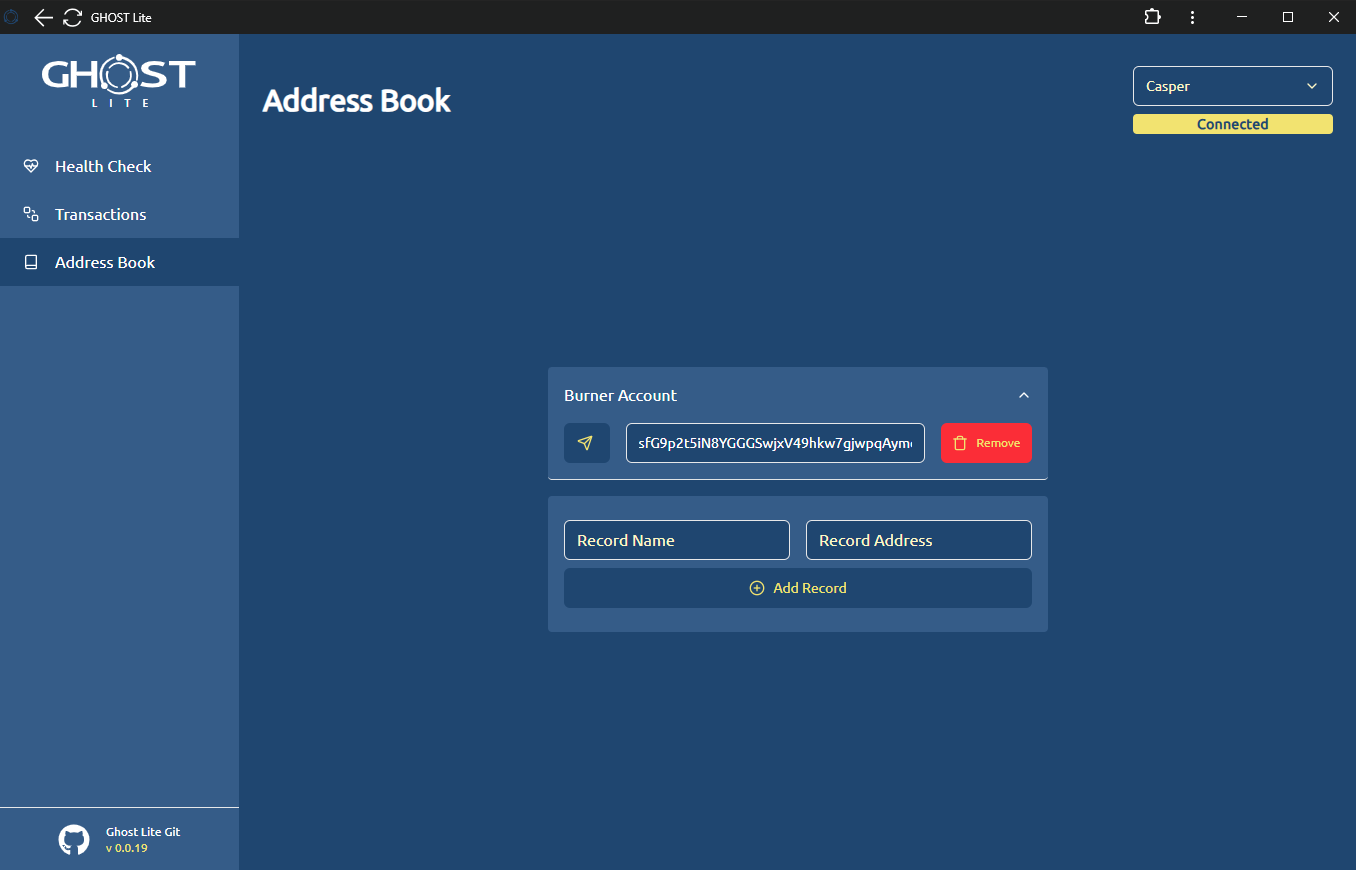
Task: Click the Address Book page heading
Action: click(357, 101)
